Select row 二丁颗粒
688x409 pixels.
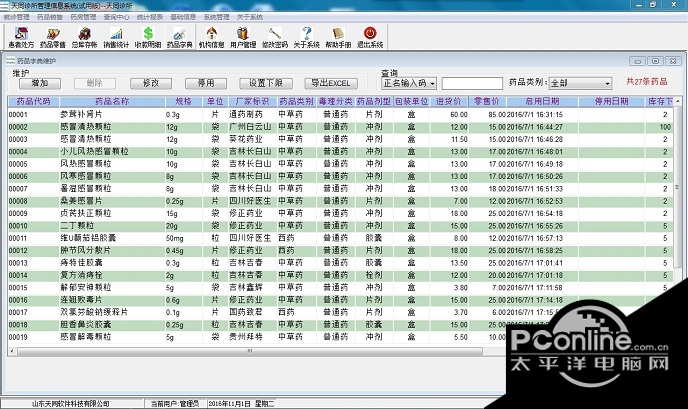(340, 226)
